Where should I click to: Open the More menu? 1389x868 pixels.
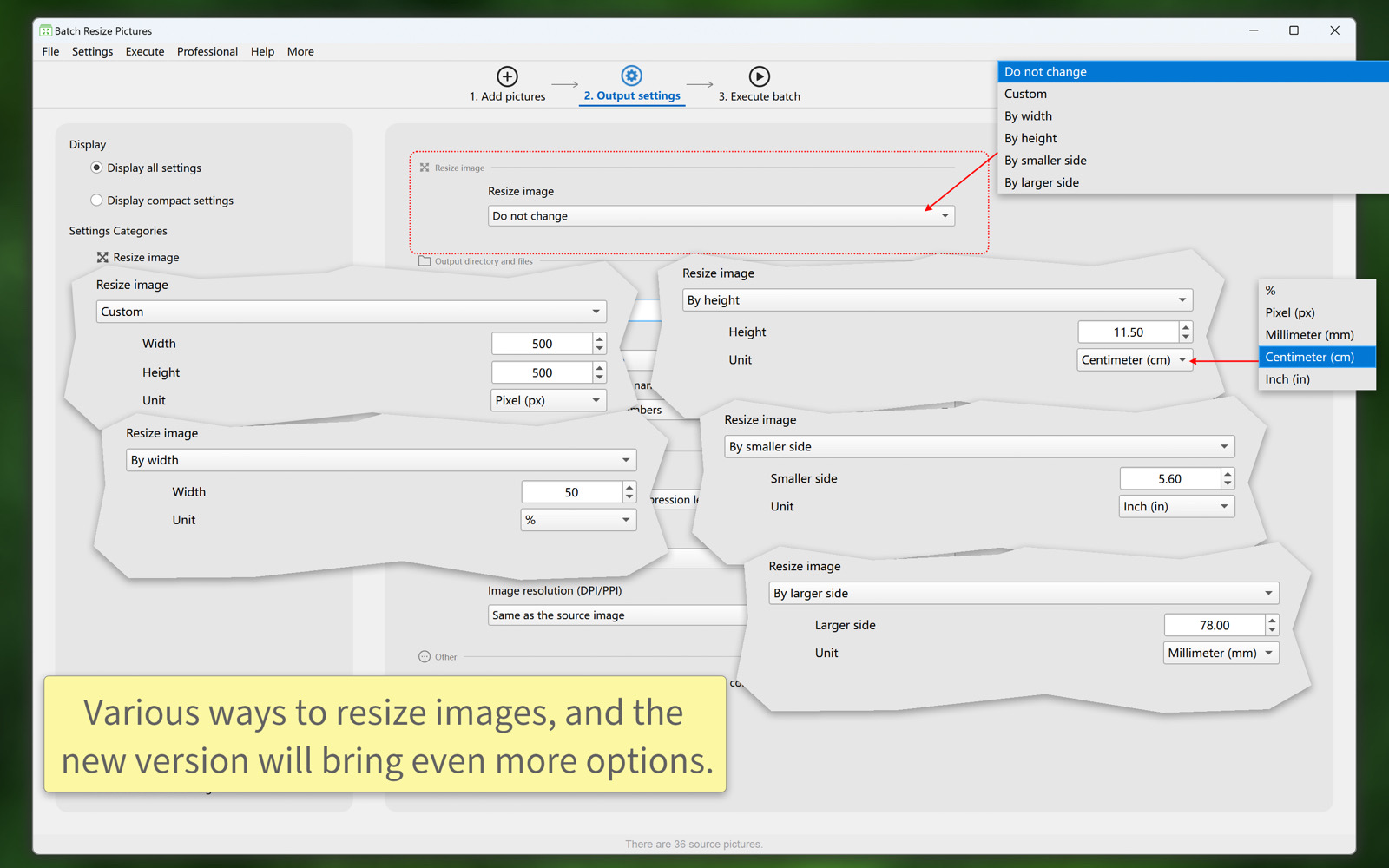click(x=300, y=51)
